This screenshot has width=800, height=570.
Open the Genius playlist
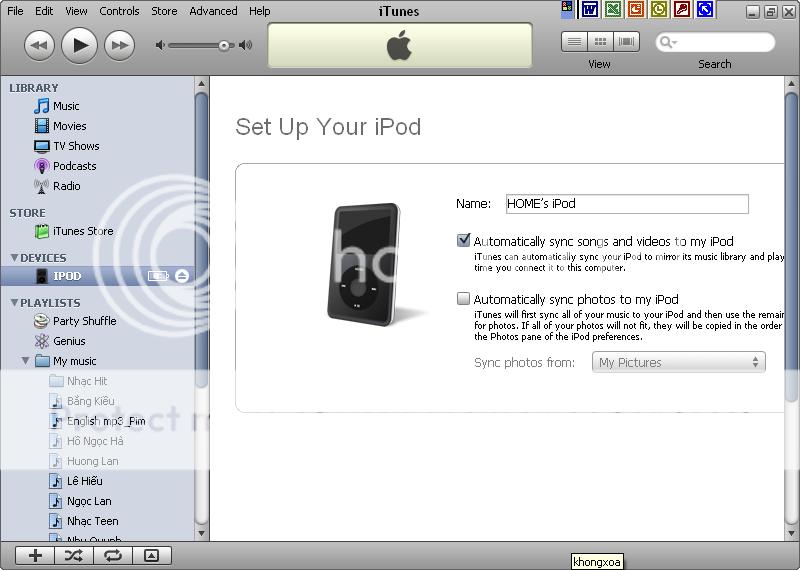[x=69, y=341]
